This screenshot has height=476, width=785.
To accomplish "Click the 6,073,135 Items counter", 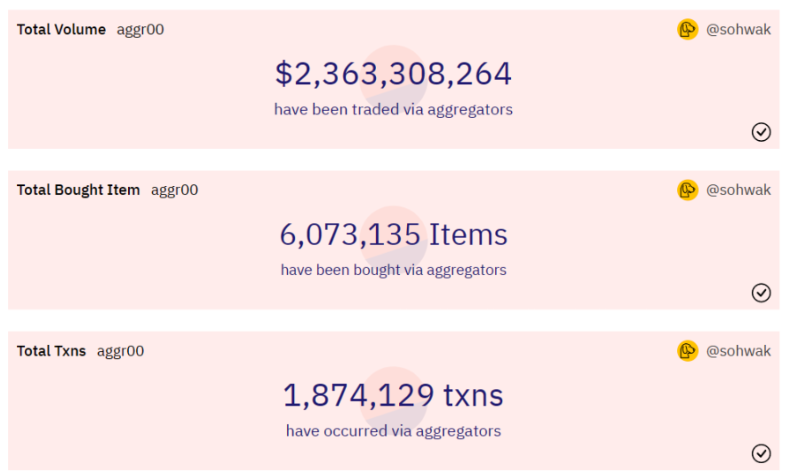I will (x=393, y=235).
